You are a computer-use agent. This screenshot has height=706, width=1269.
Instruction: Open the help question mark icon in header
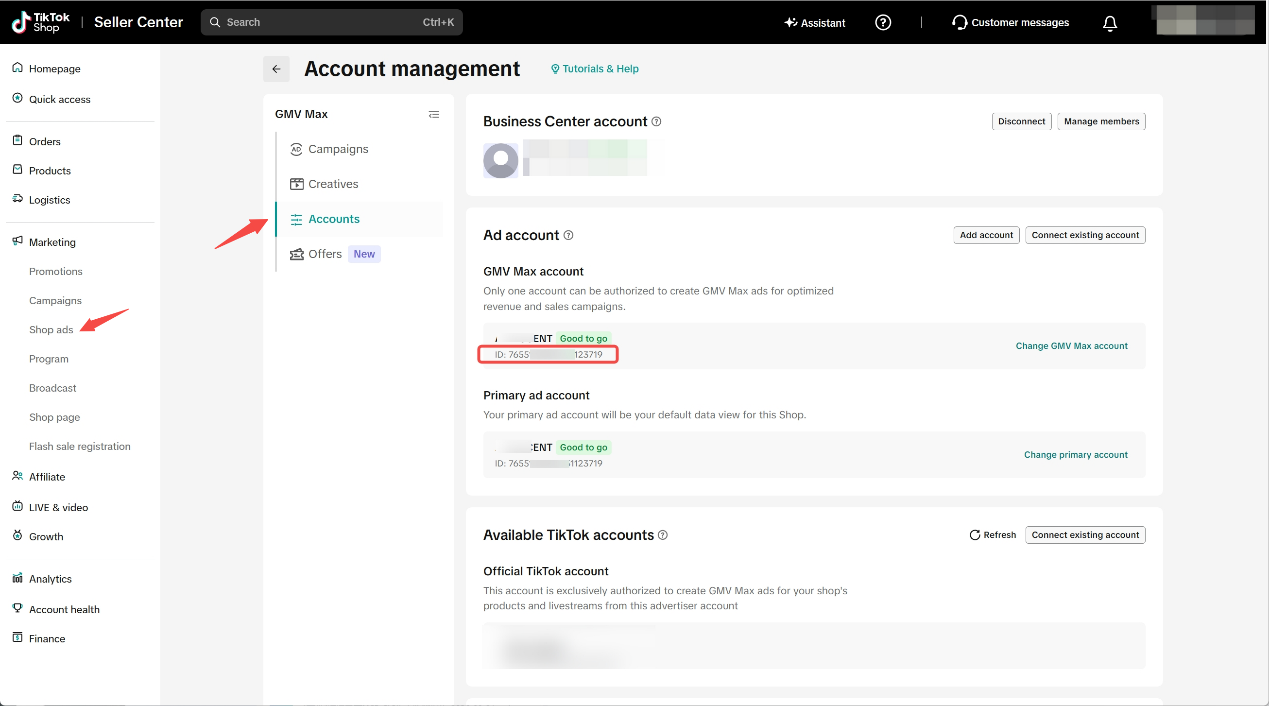(x=883, y=22)
